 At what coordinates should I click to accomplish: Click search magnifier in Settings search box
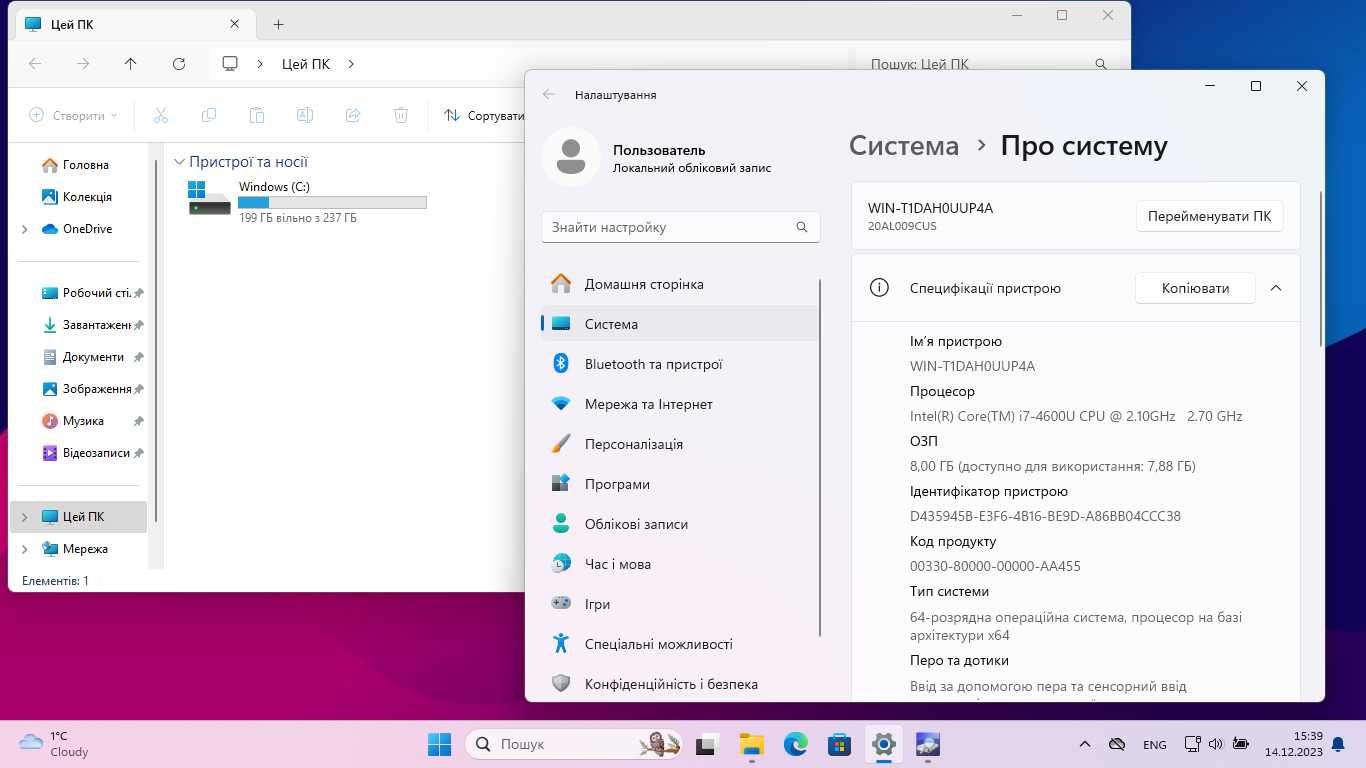click(802, 227)
